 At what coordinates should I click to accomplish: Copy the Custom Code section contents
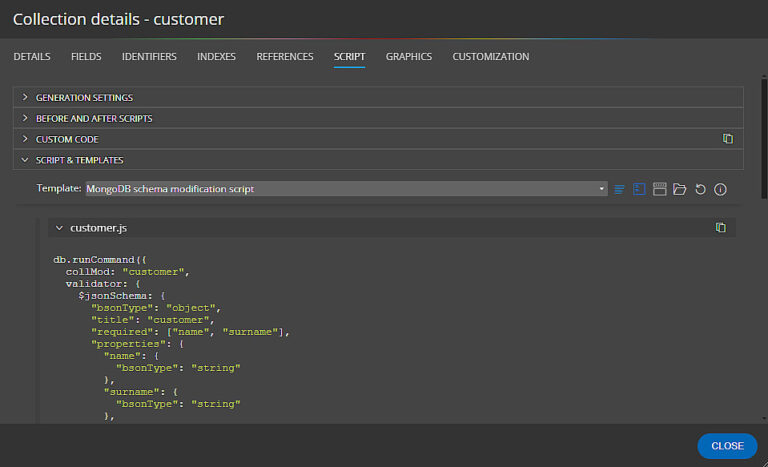coord(728,139)
